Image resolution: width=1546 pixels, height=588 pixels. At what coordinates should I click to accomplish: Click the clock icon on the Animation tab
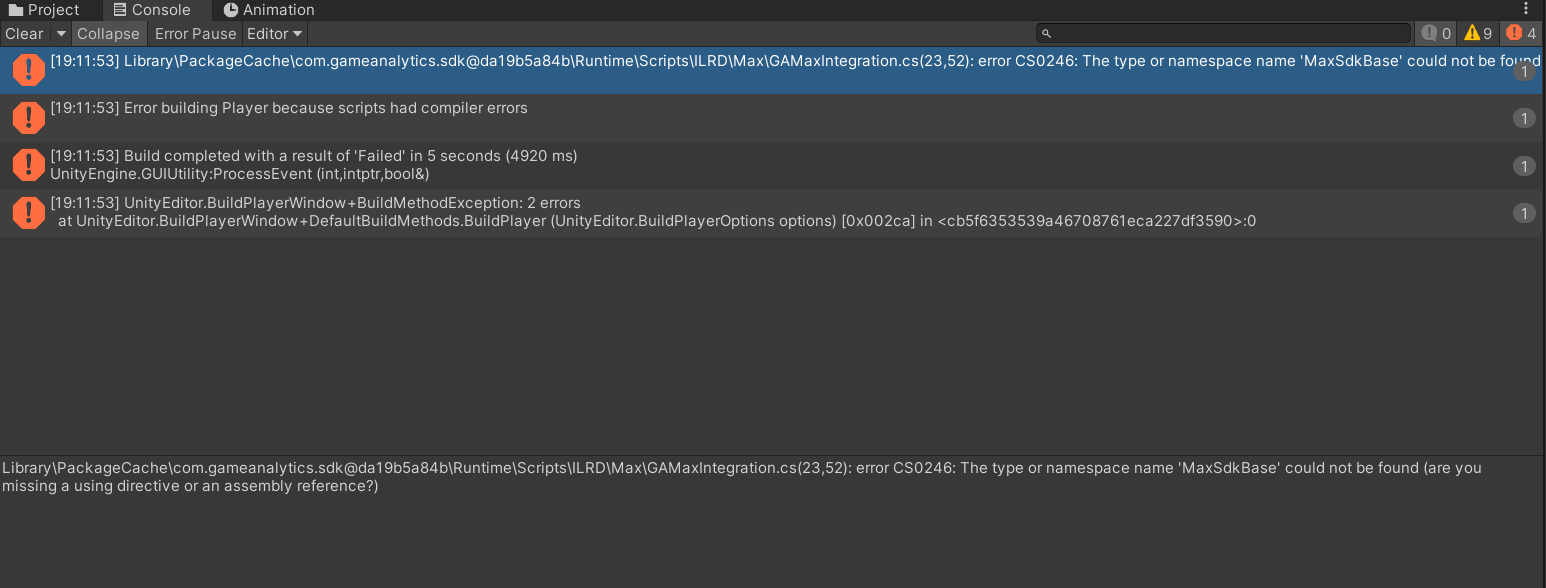tap(228, 10)
